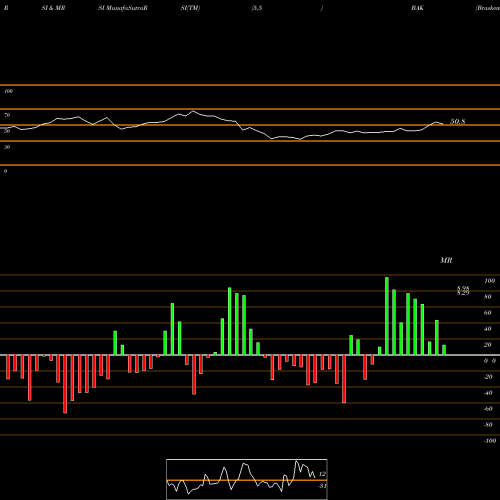This screenshot has height=500, width=500.
Task: Click the mini chart value '-31'
Action: [x=322, y=486]
